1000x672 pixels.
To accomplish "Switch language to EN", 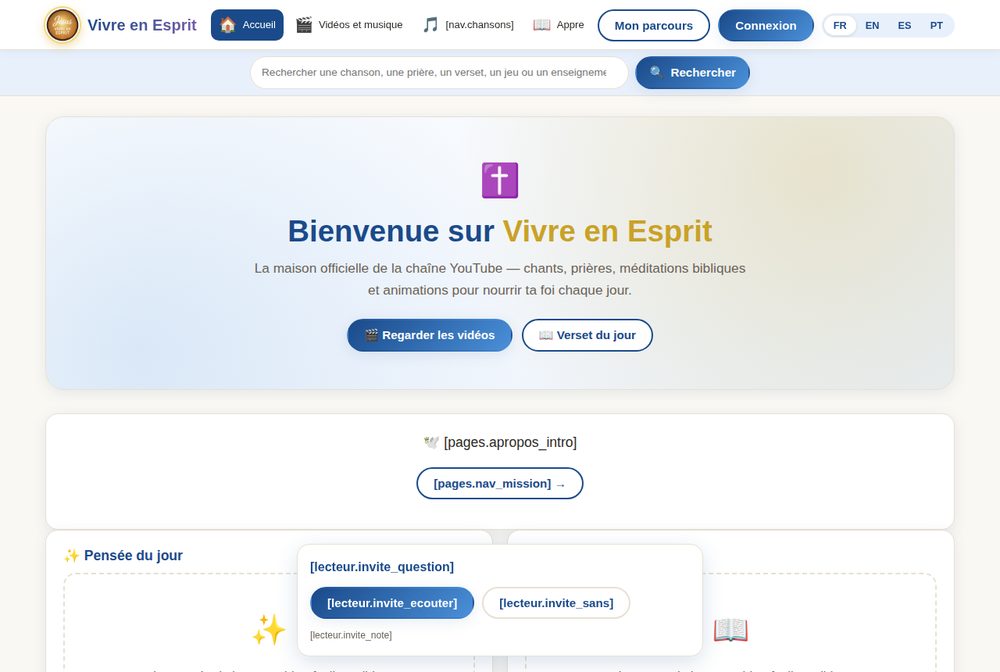I will (872, 26).
